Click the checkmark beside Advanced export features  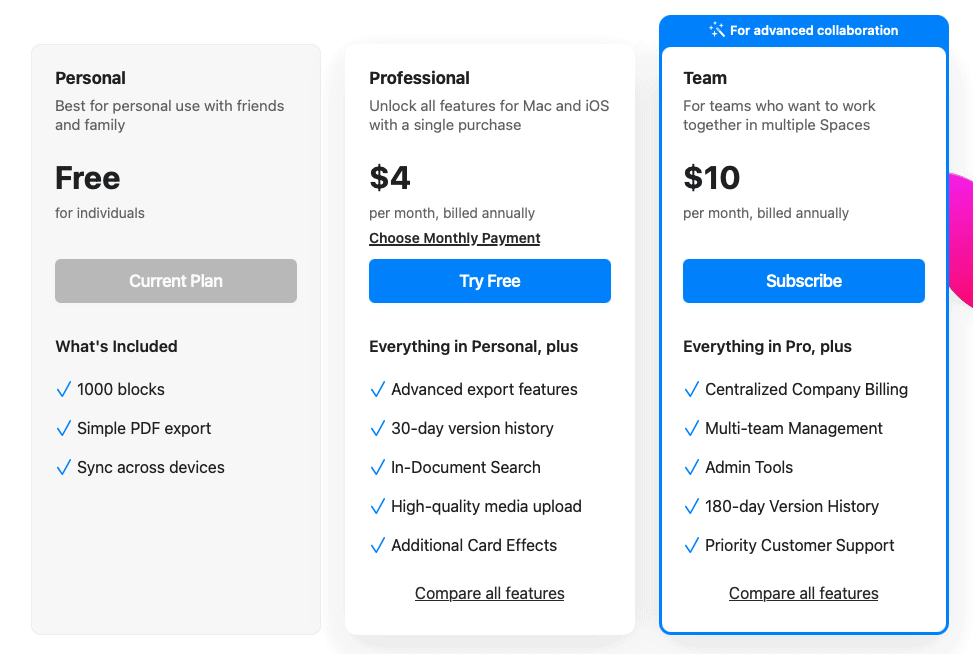[x=378, y=389]
